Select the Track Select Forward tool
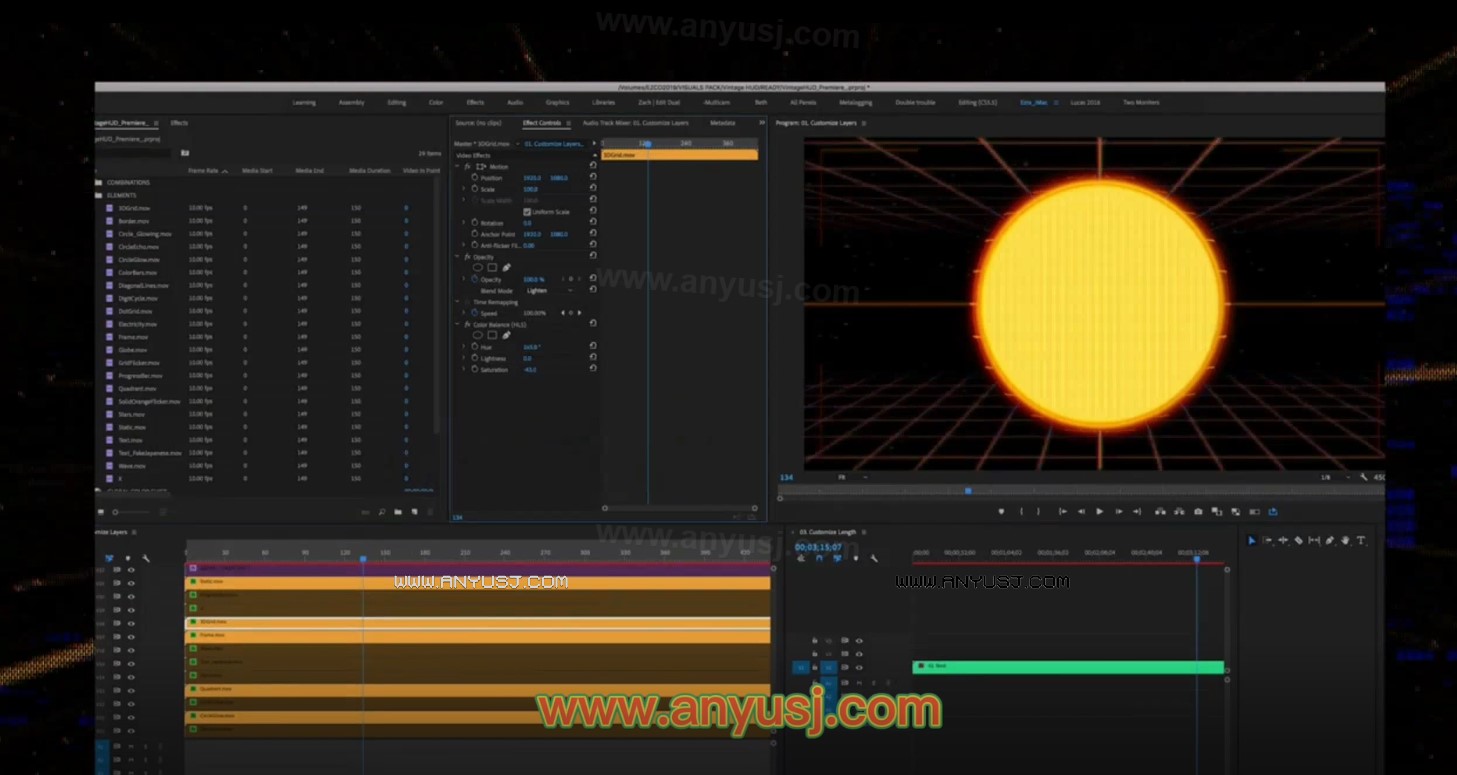This screenshot has width=1457, height=775. tap(1267, 541)
